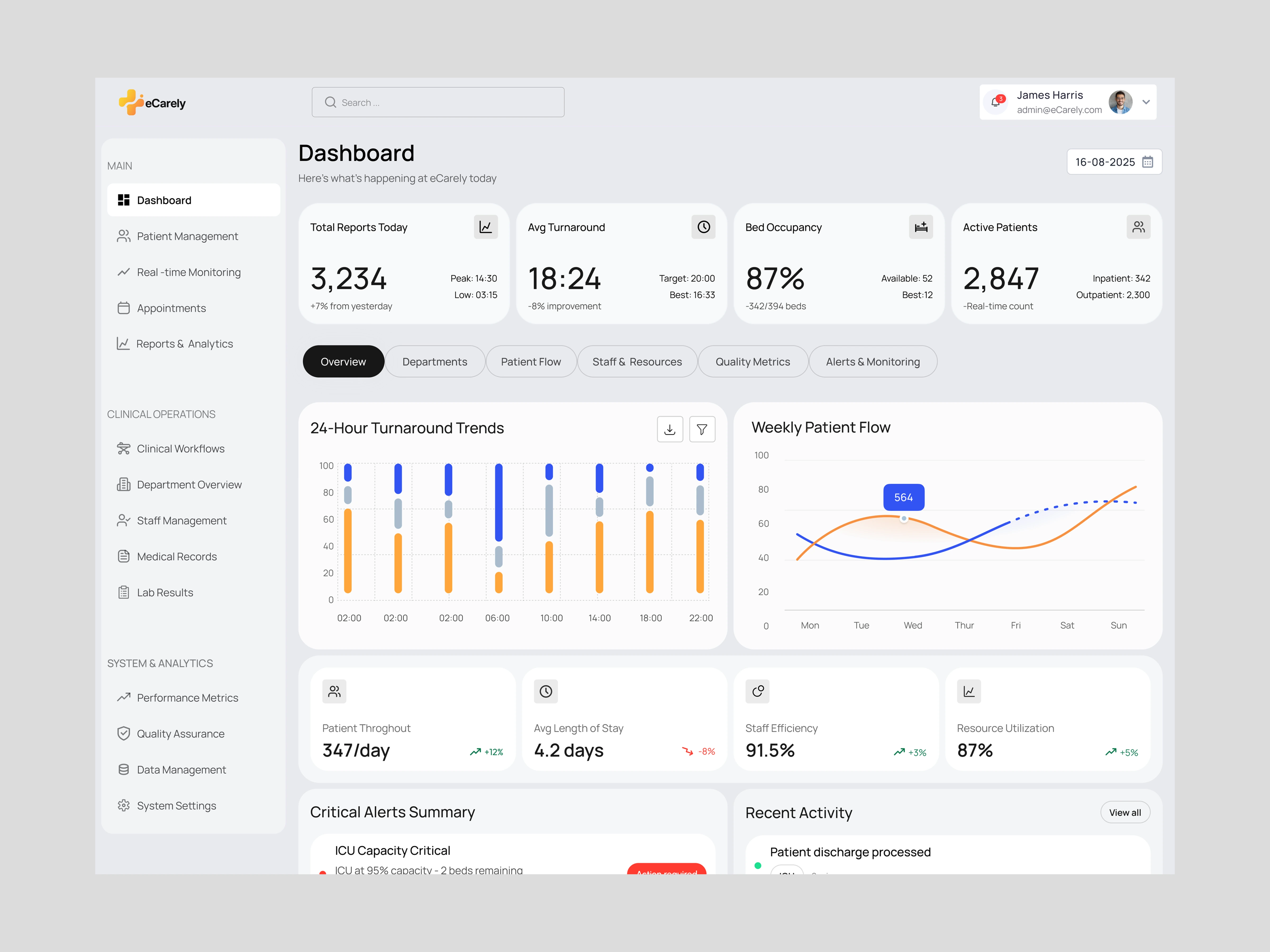Click the calendar icon in date field

click(x=1148, y=162)
